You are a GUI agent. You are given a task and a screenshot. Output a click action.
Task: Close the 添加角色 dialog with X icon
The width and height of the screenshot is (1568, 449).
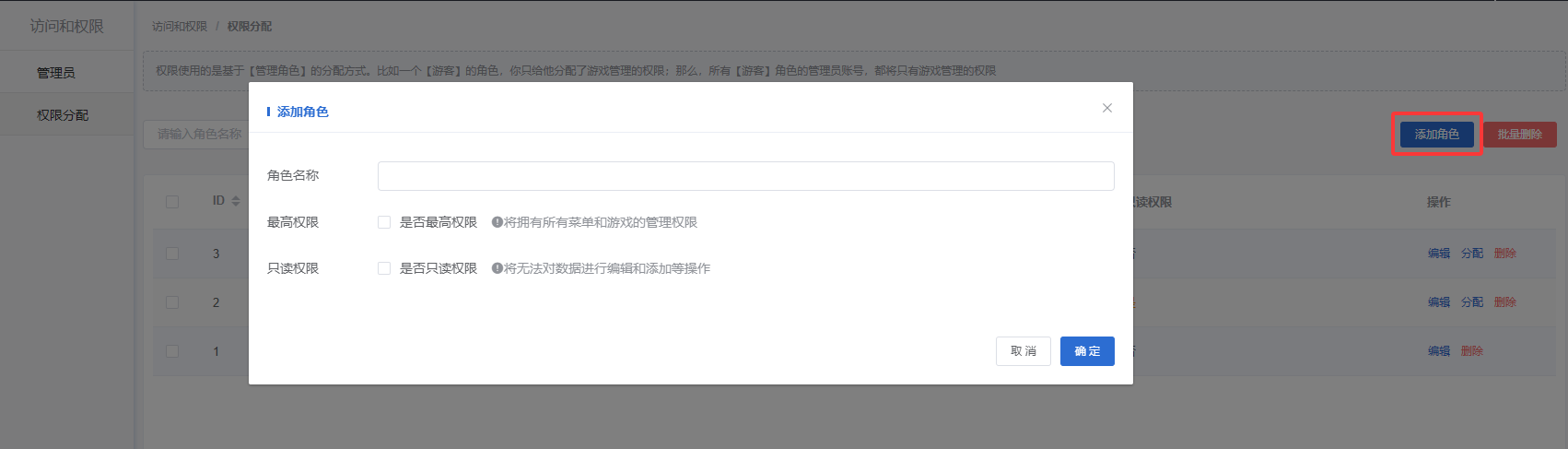(1107, 108)
